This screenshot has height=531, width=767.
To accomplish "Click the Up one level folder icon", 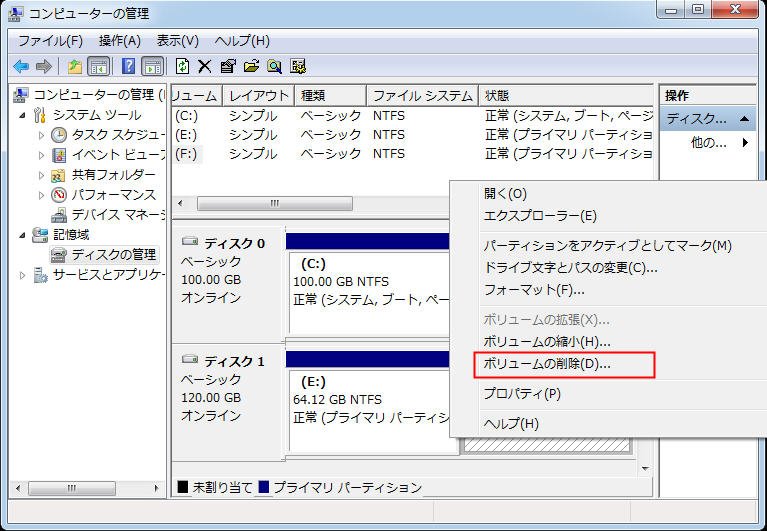I will (74, 66).
